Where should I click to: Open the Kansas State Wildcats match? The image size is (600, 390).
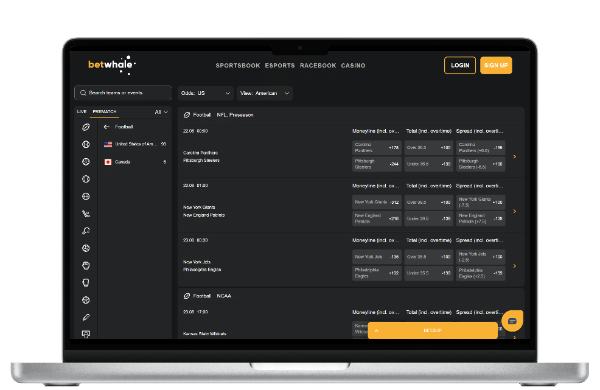point(204,334)
